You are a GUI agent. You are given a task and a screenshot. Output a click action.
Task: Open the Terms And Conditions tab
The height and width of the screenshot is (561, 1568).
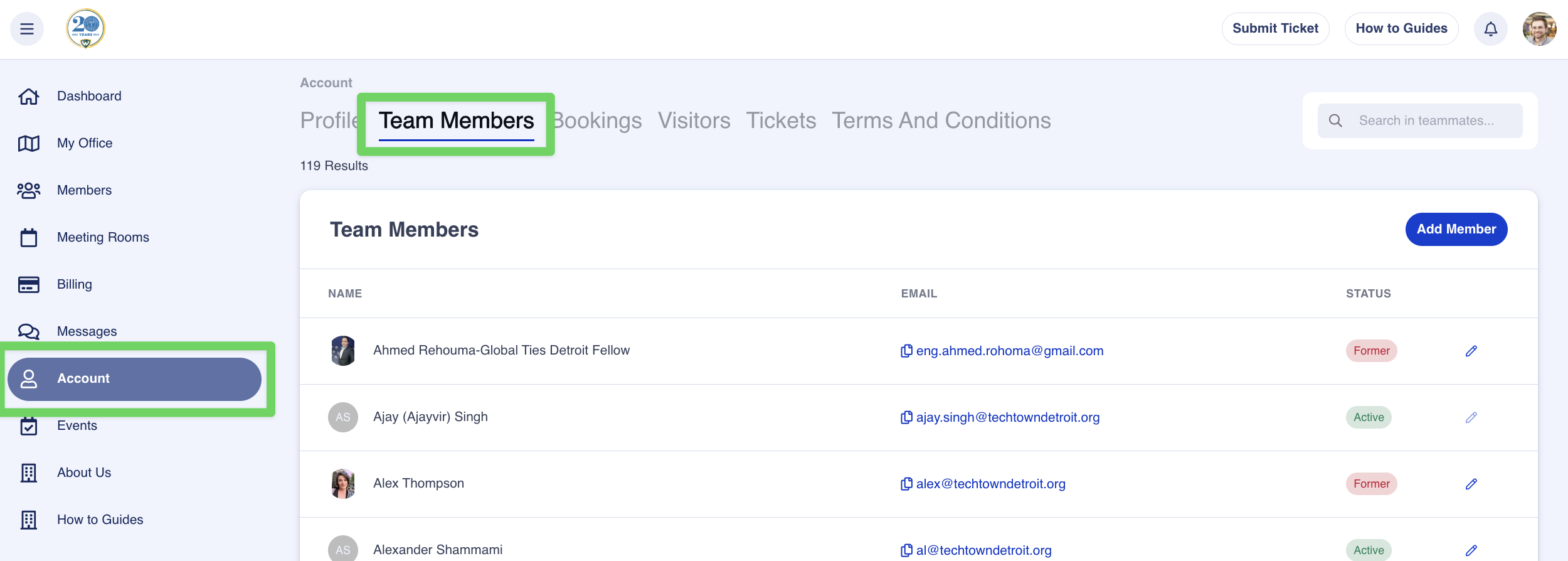tap(941, 120)
